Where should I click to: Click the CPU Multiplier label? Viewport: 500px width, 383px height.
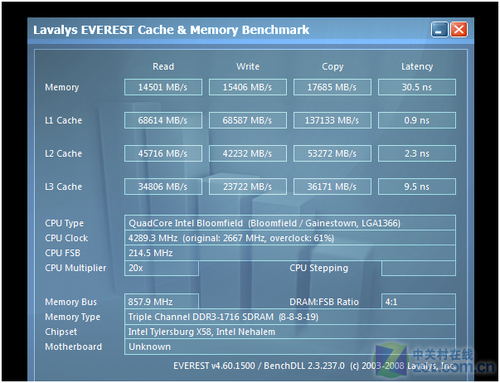point(76,268)
